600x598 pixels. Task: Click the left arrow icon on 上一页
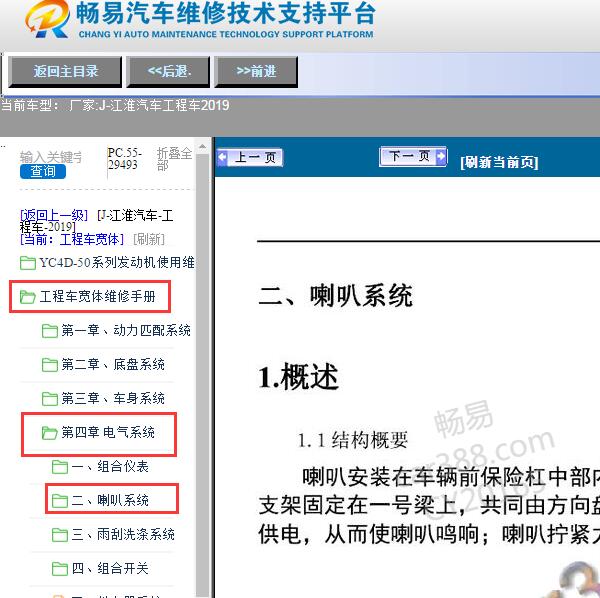pos(222,157)
